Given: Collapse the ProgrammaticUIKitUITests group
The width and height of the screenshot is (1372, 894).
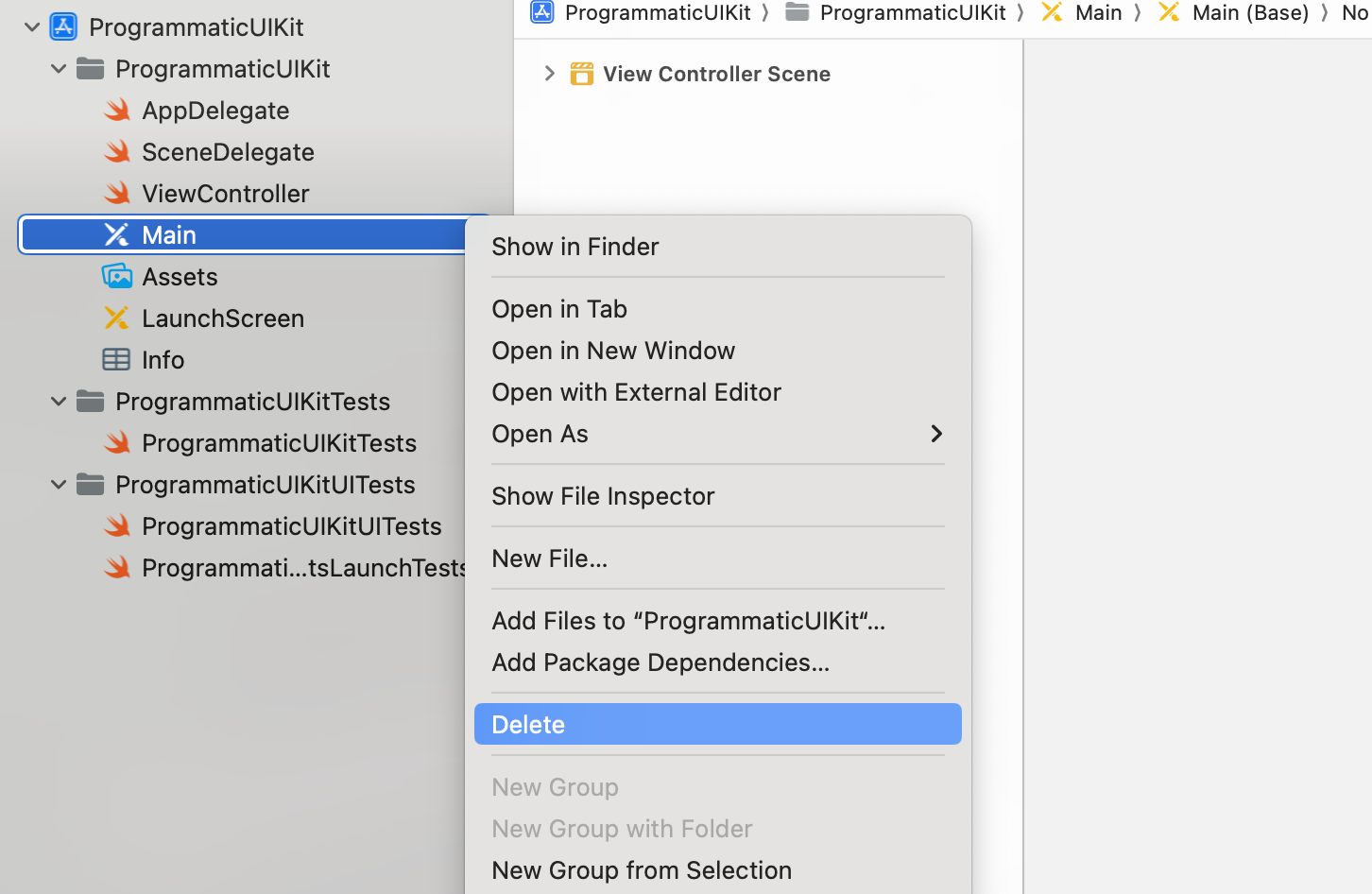Looking at the screenshot, I should point(59,485).
